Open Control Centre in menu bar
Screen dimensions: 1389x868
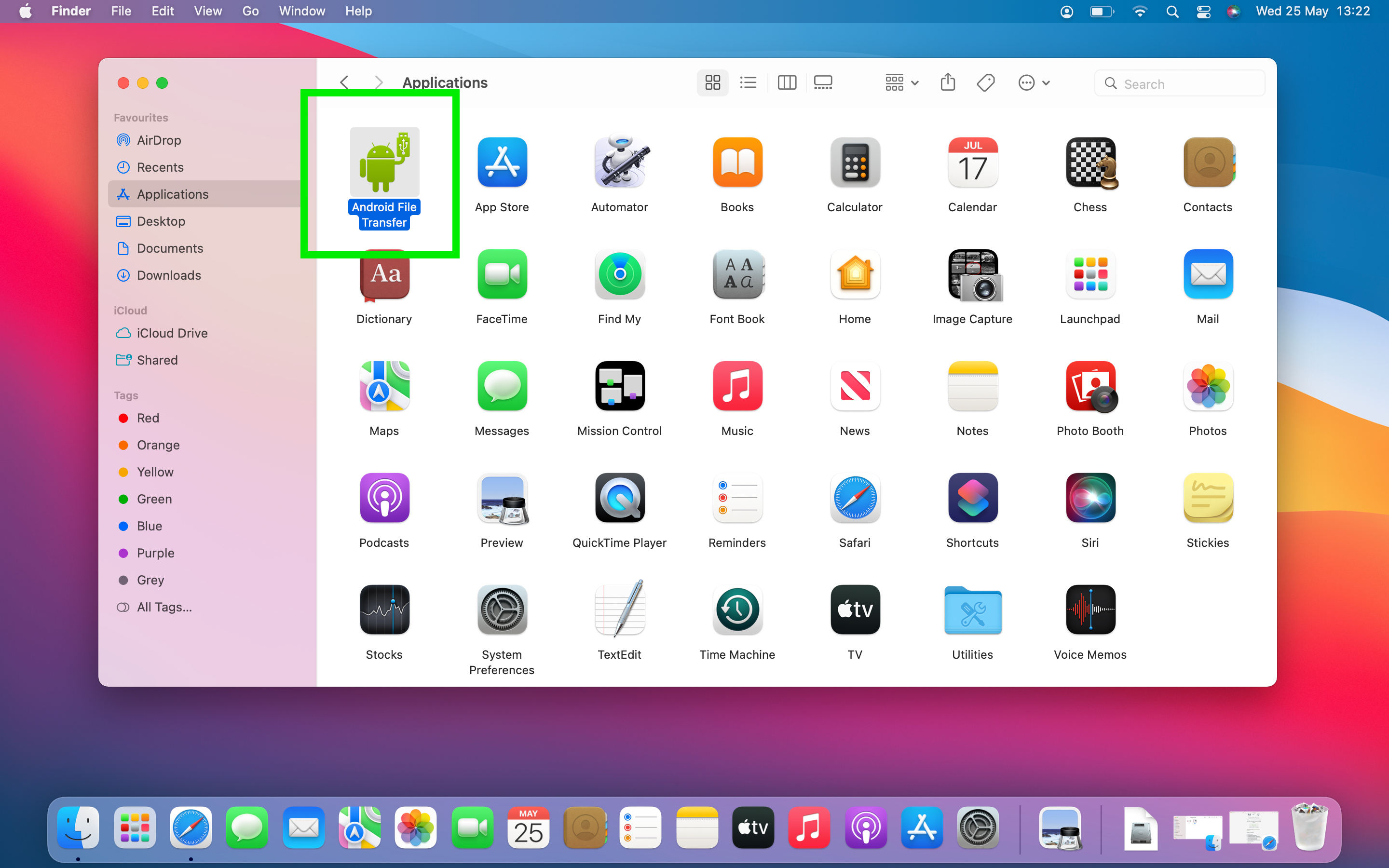(1204, 12)
